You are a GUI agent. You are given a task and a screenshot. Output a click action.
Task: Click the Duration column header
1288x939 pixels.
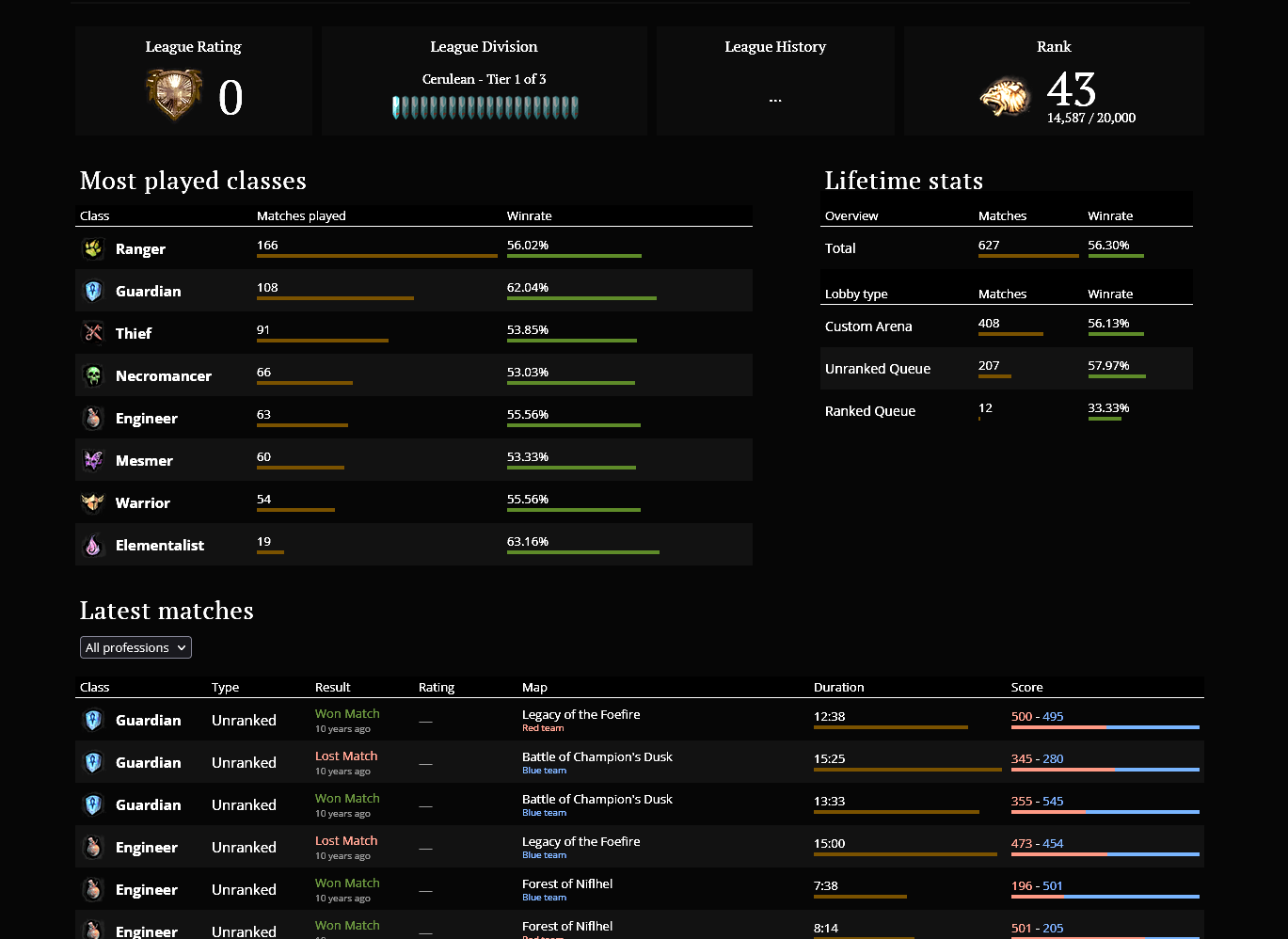(839, 687)
